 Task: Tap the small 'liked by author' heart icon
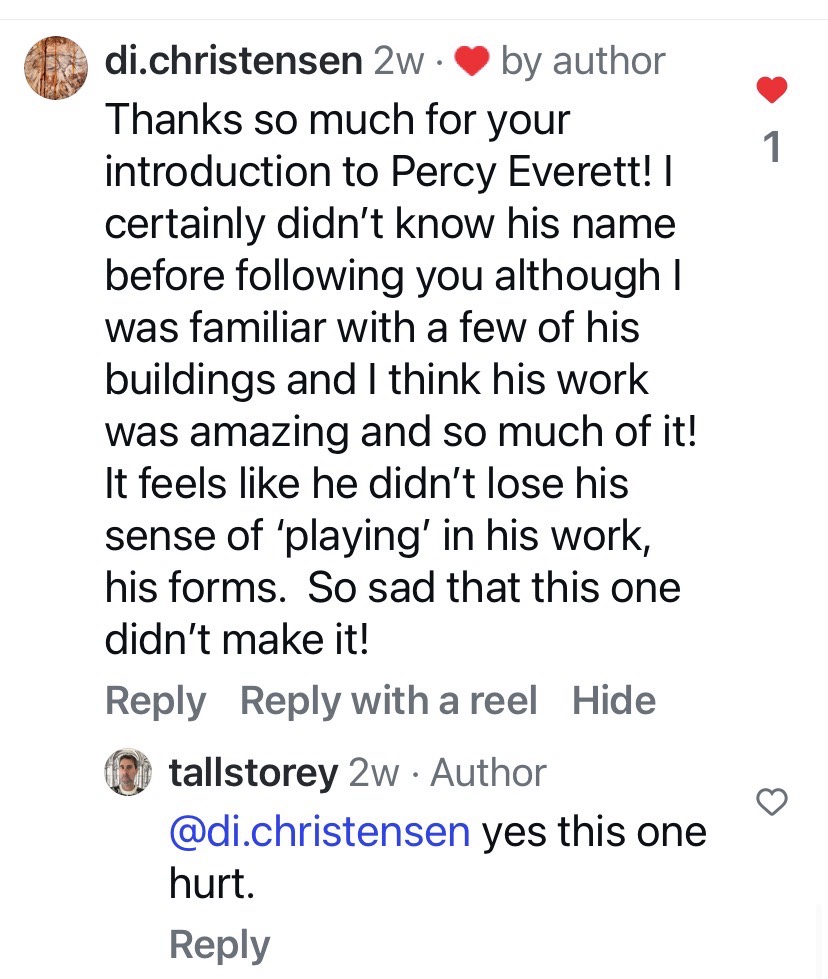coord(470,63)
